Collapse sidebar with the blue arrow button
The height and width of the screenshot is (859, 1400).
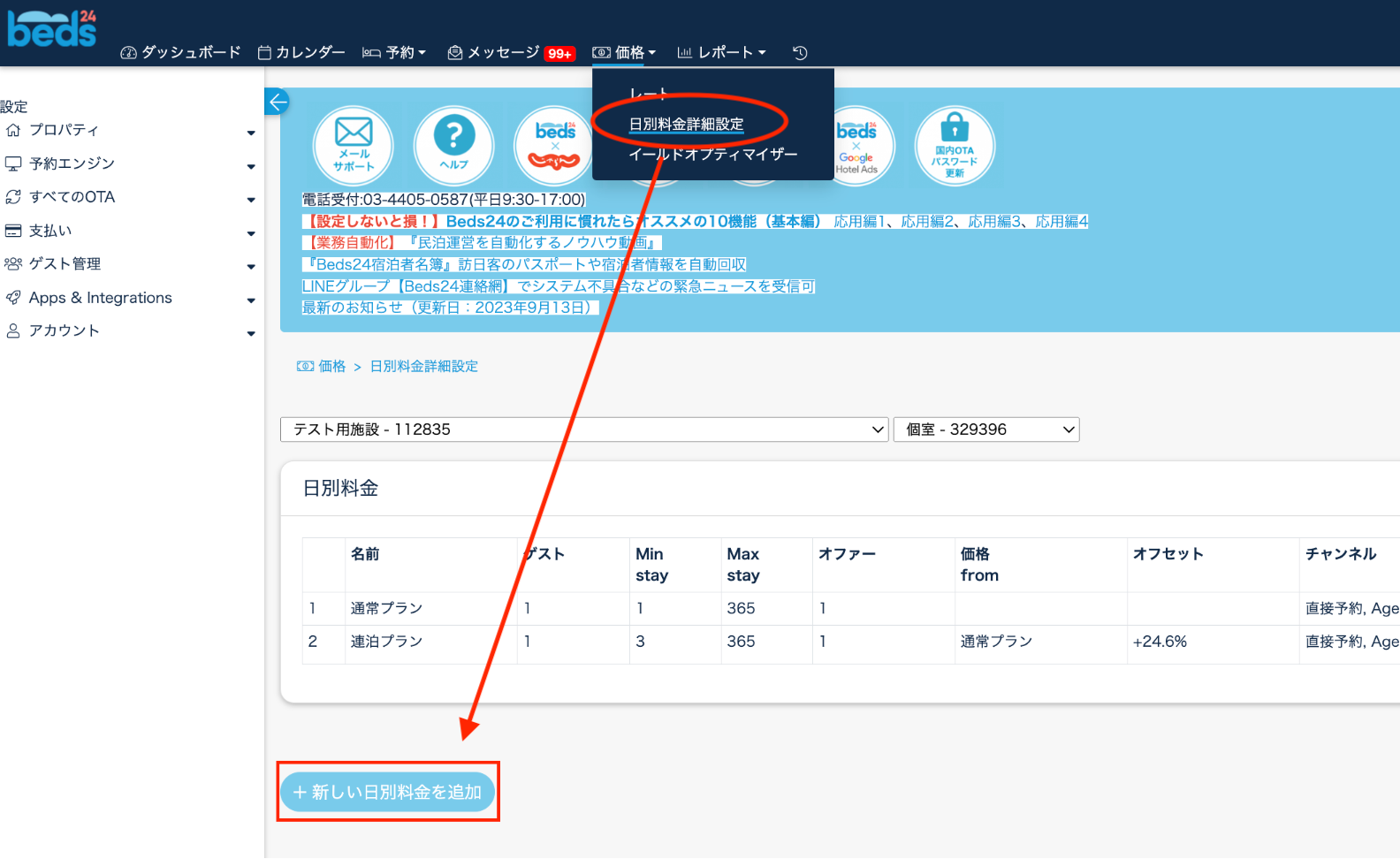pos(278,102)
